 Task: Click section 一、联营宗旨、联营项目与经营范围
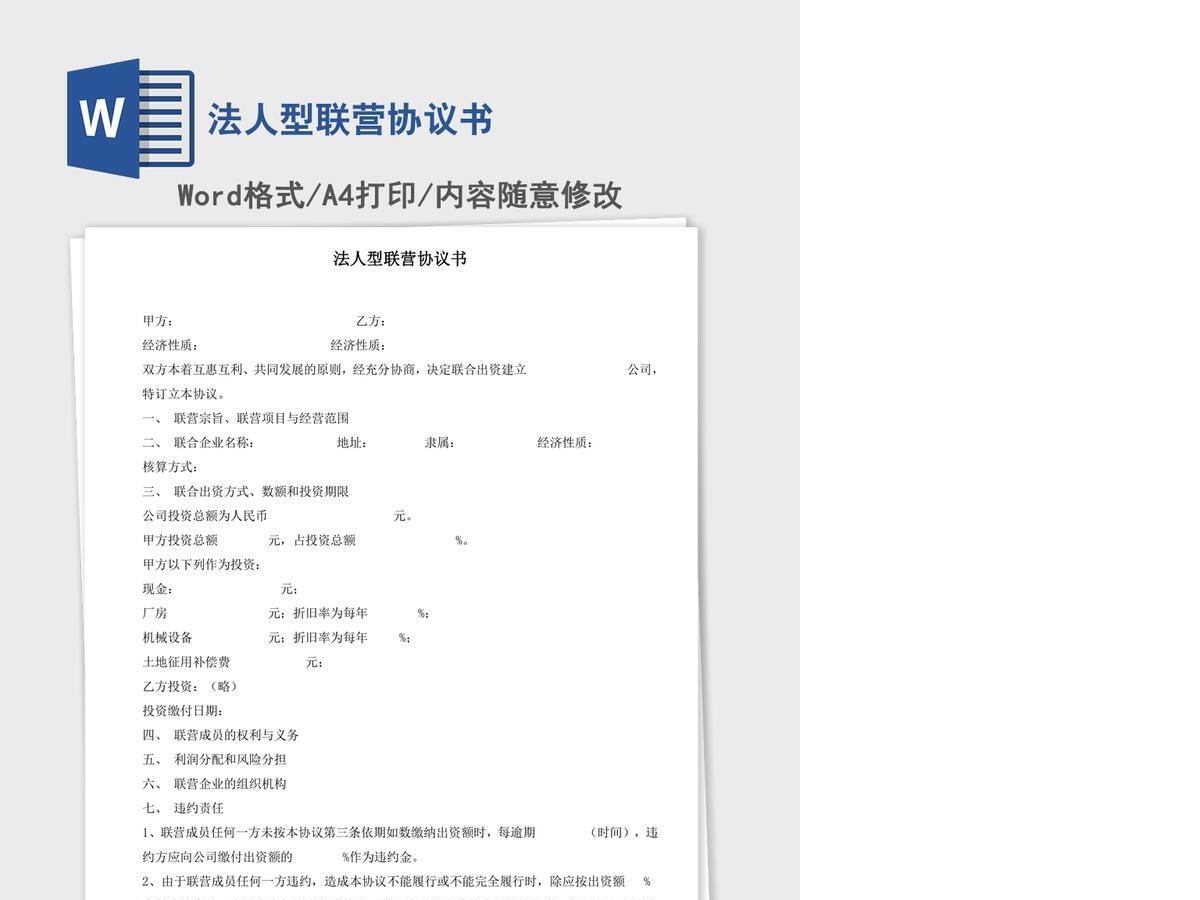(x=246, y=418)
